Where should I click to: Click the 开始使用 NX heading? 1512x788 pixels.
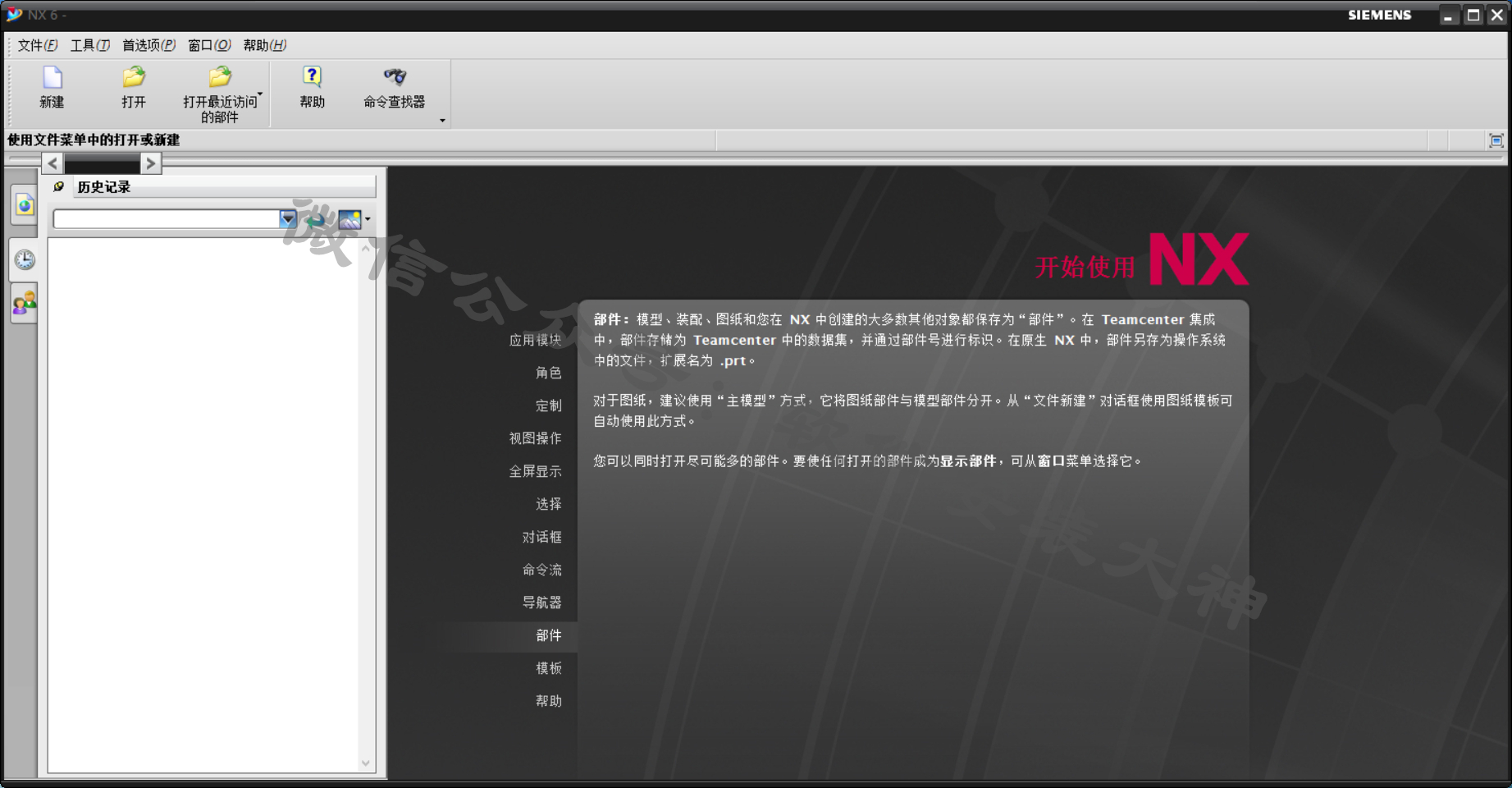click(x=1141, y=260)
